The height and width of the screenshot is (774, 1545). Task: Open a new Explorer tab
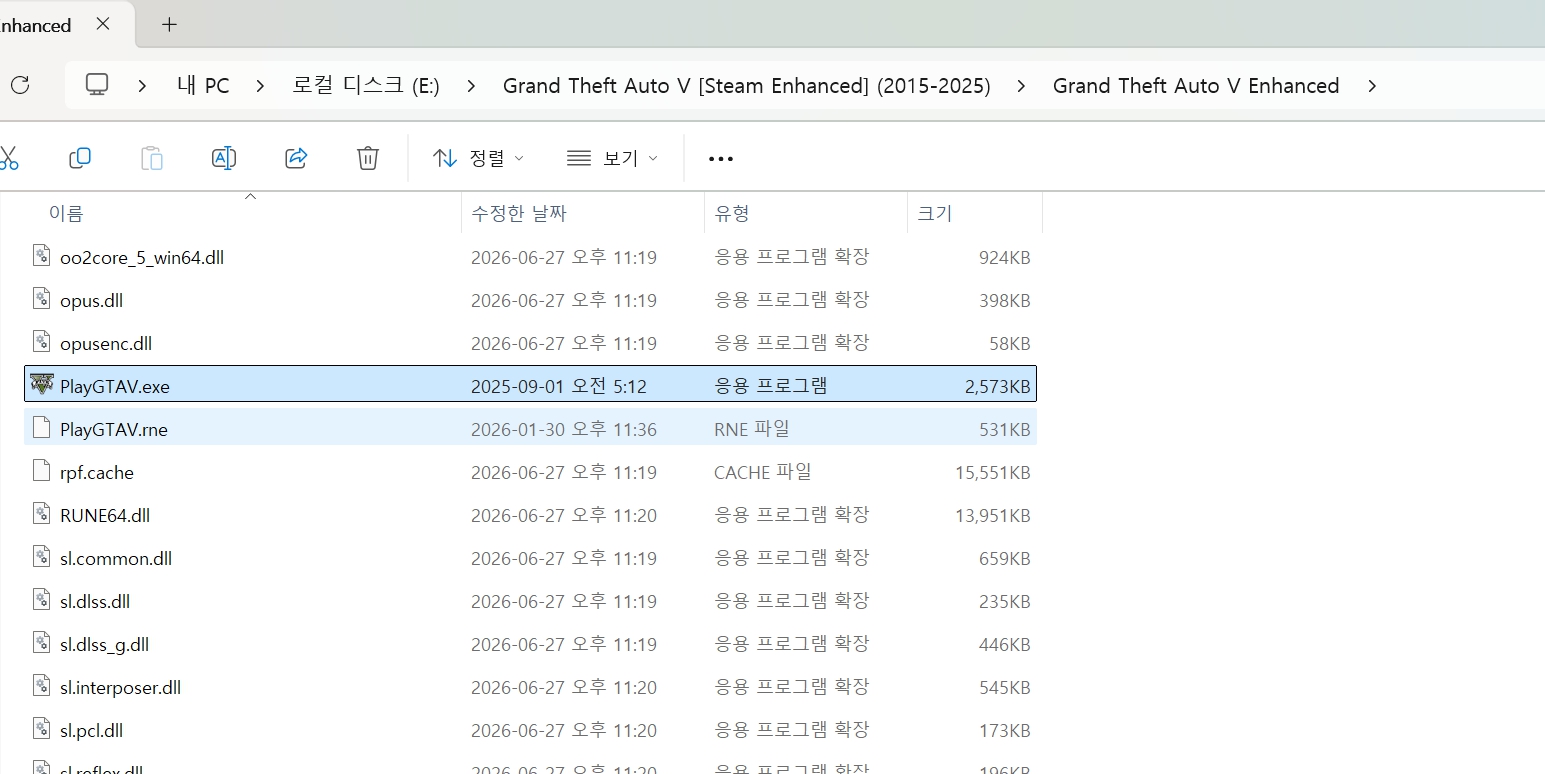[169, 24]
